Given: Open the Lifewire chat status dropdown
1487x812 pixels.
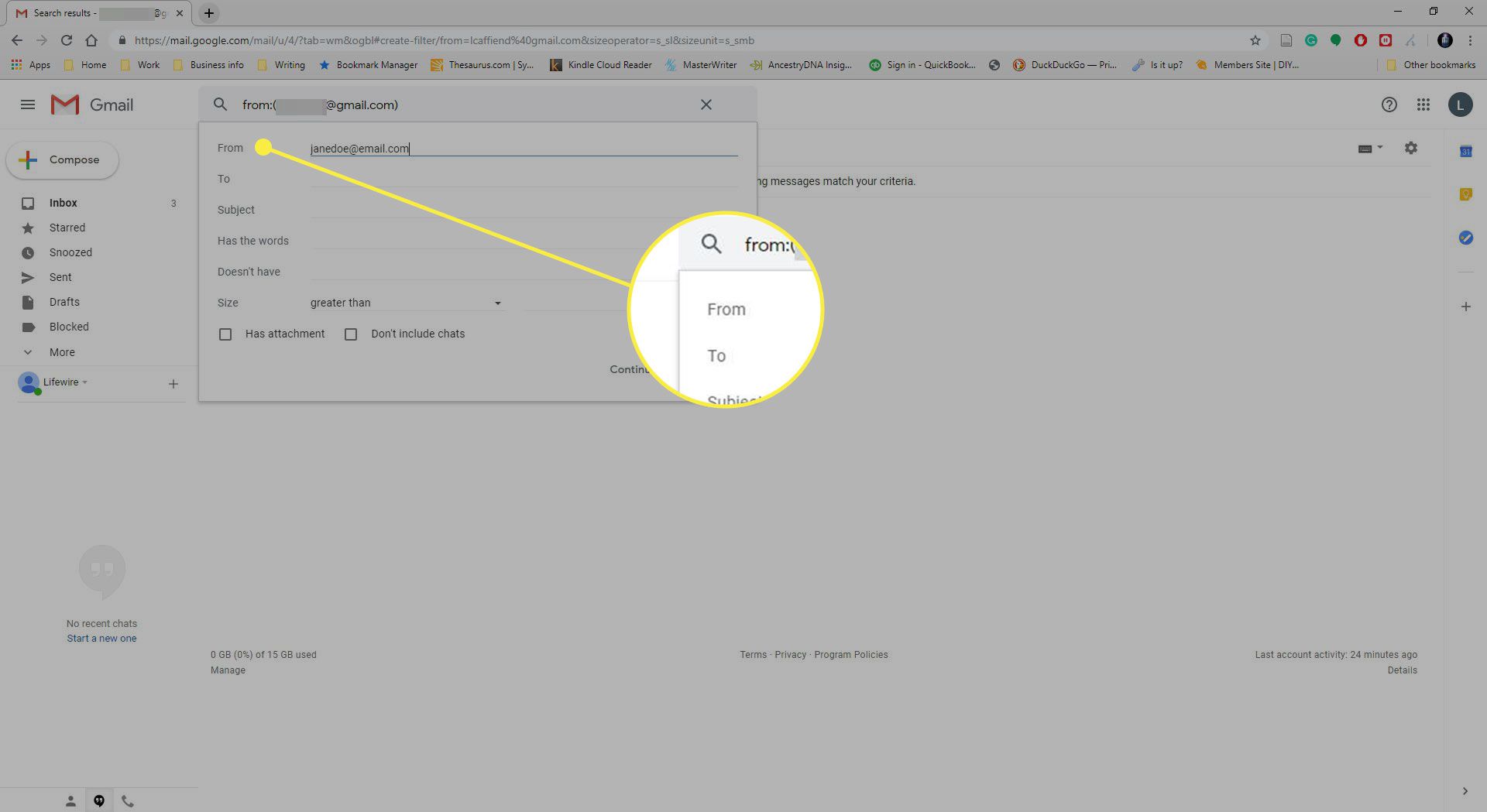Looking at the screenshot, I should click(x=65, y=382).
